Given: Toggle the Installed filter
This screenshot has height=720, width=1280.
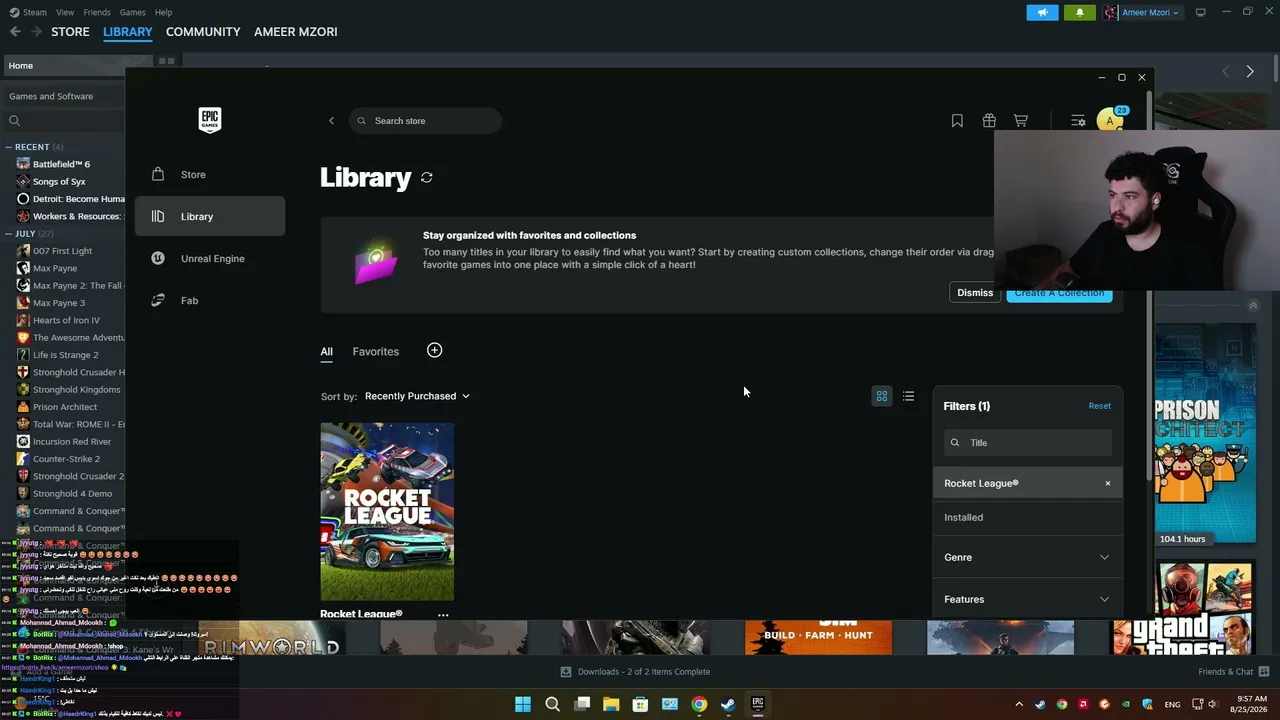Looking at the screenshot, I should [1028, 517].
